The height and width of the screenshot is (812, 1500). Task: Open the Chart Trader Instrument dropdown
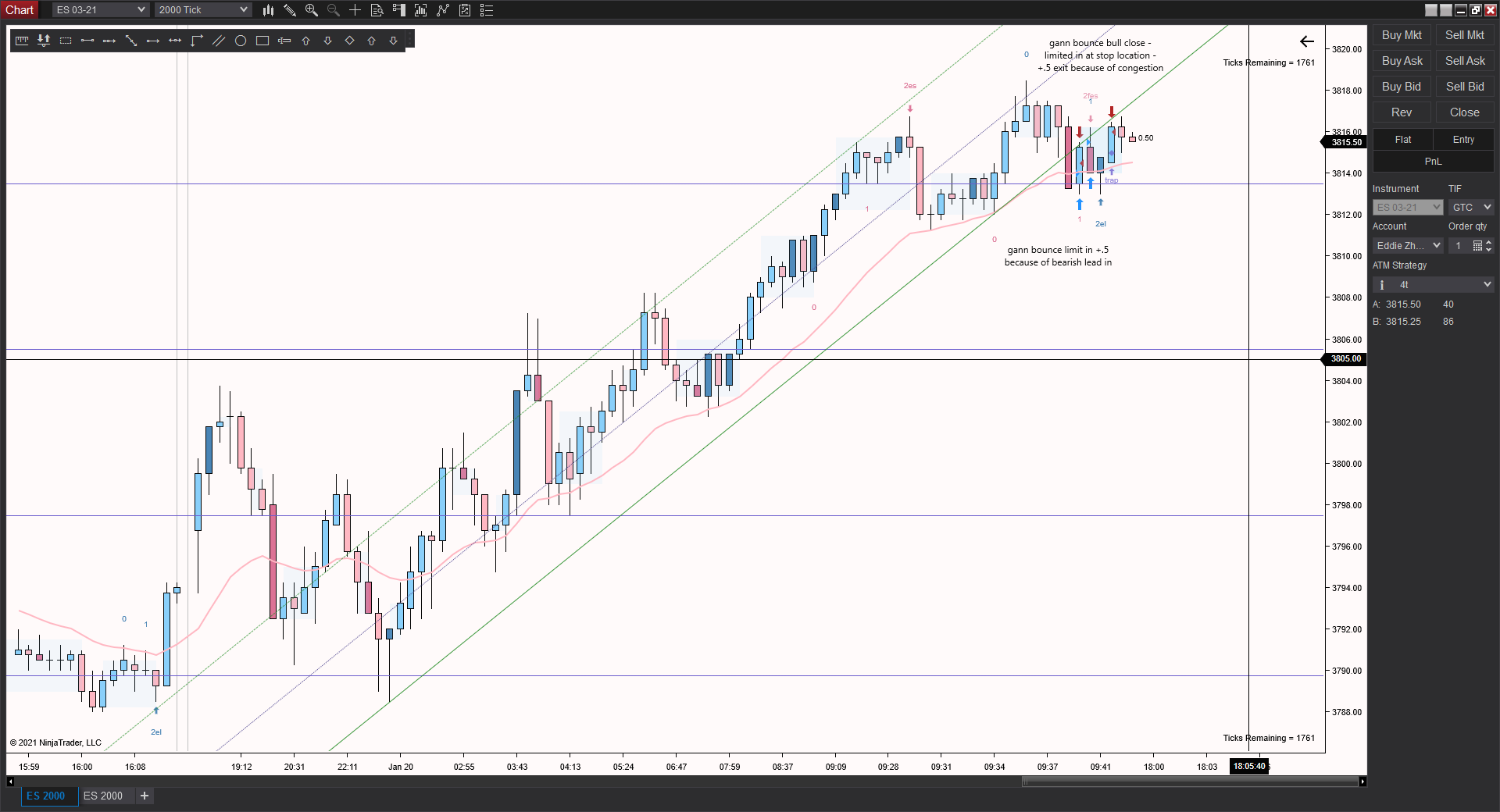[1408, 208]
